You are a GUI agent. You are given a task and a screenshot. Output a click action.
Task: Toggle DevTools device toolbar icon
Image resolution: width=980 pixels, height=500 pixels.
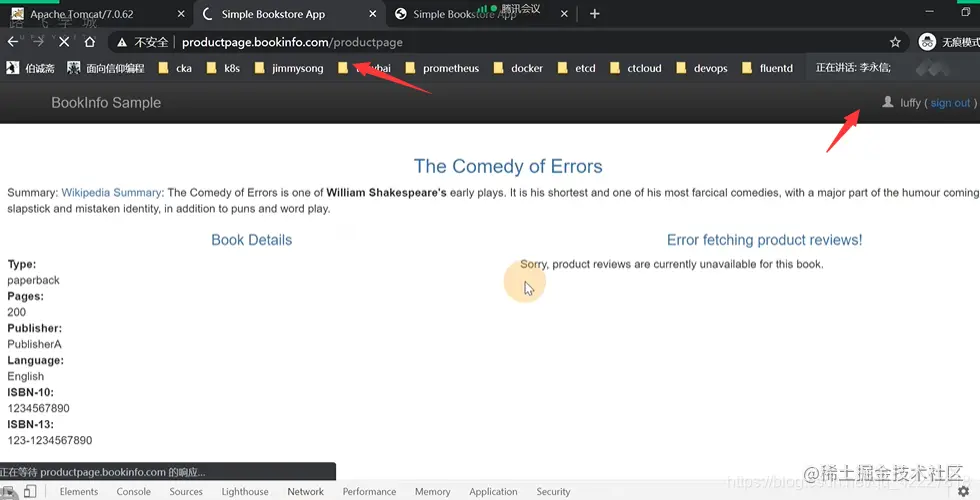point(30,491)
